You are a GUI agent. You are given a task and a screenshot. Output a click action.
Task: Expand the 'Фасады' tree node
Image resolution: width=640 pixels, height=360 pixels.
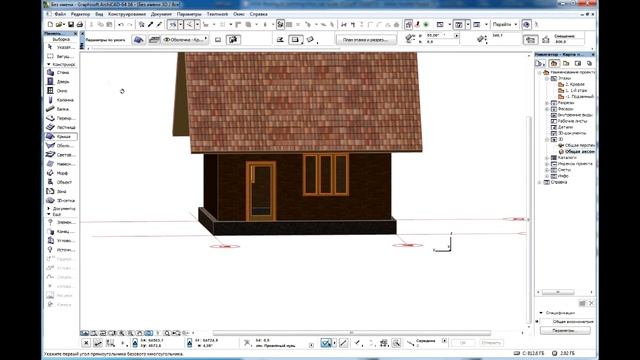point(547,109)
